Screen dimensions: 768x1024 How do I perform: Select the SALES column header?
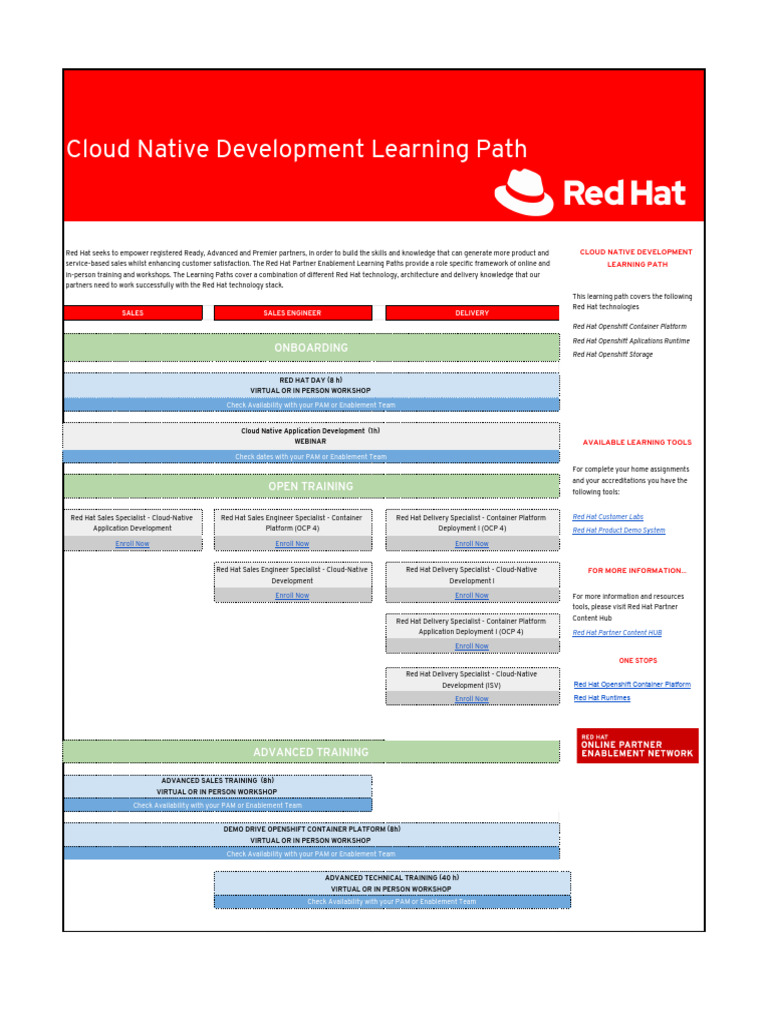133,313
